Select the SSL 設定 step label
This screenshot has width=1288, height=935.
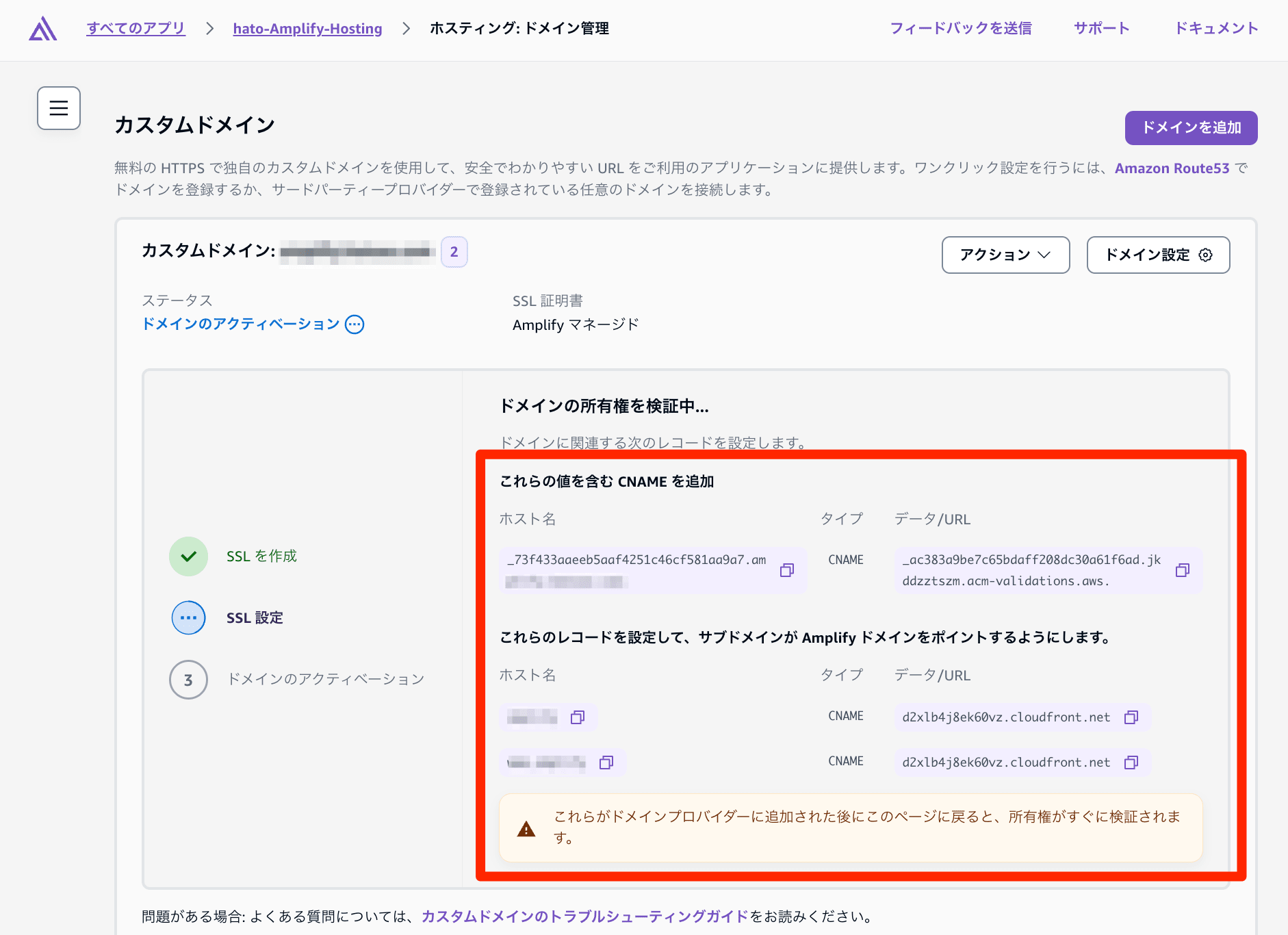pyautogui.click(x=255, y=618)
